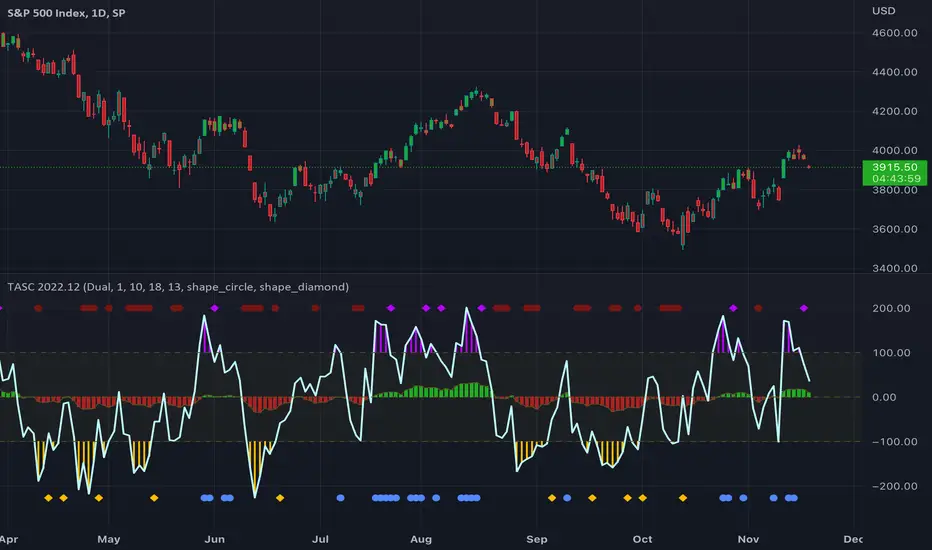Select the green 3915.50 current price tag
The height and width of the screenshot is (550, 932).
(895, 172)
